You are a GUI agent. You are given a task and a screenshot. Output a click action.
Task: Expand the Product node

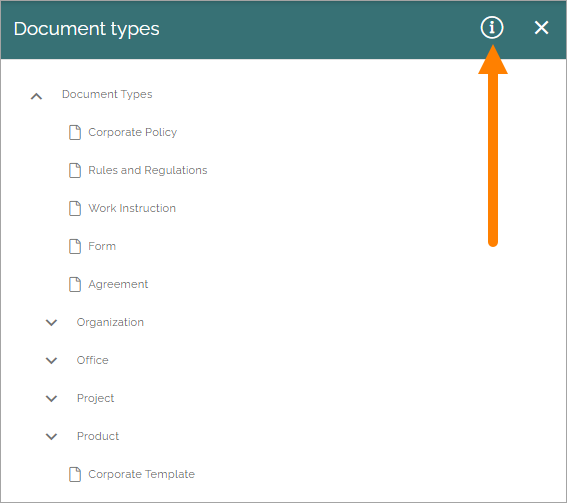coord(51,436)
